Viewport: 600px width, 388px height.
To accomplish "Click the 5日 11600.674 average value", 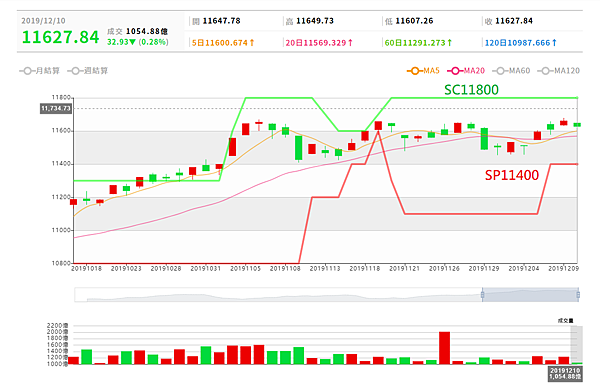I will click(x=223, y=43).
